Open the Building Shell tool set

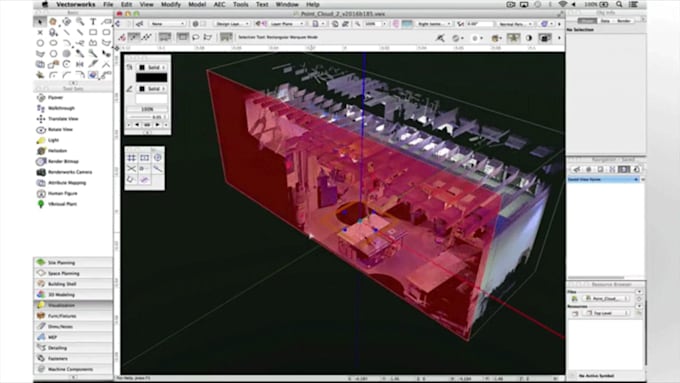[73, 284]
